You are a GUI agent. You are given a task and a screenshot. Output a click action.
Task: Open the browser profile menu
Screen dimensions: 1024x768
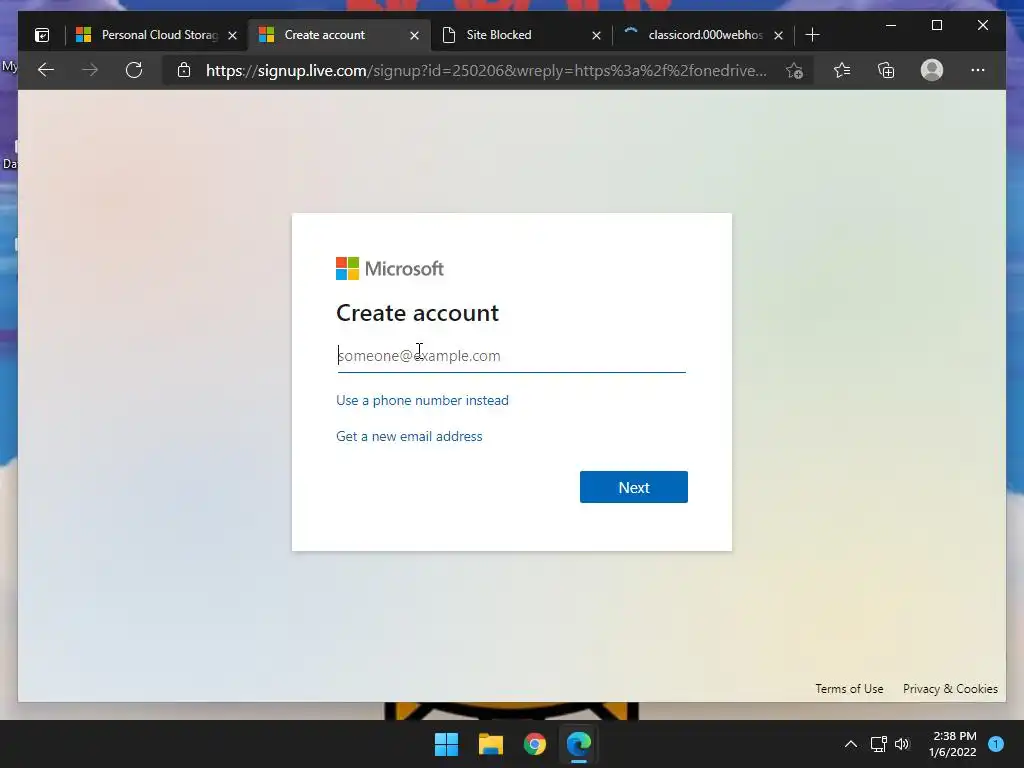click(932, 70)
